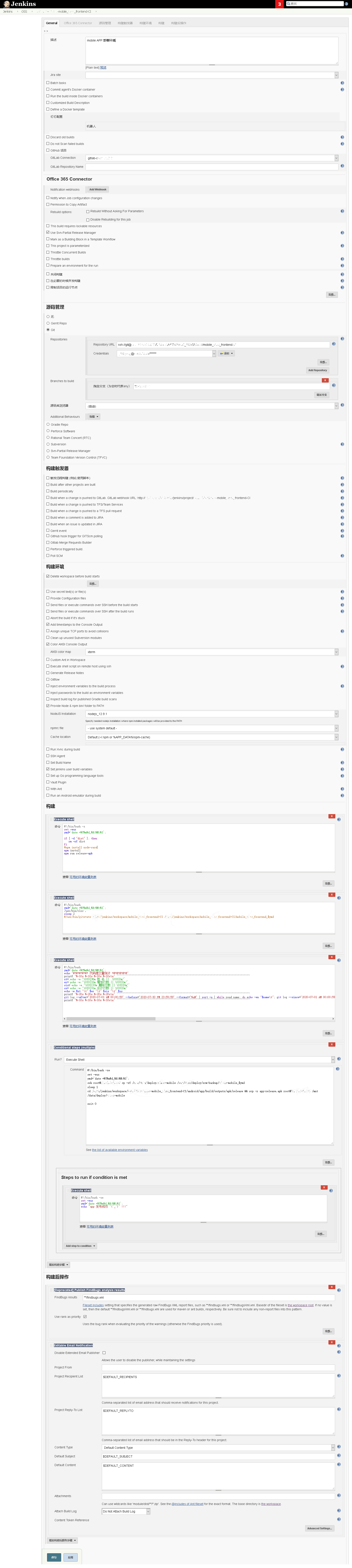Image resolution: width=352 pixels, height=1568 pixels.
Task: Show help for Build periodically
Action: (342, 491)
